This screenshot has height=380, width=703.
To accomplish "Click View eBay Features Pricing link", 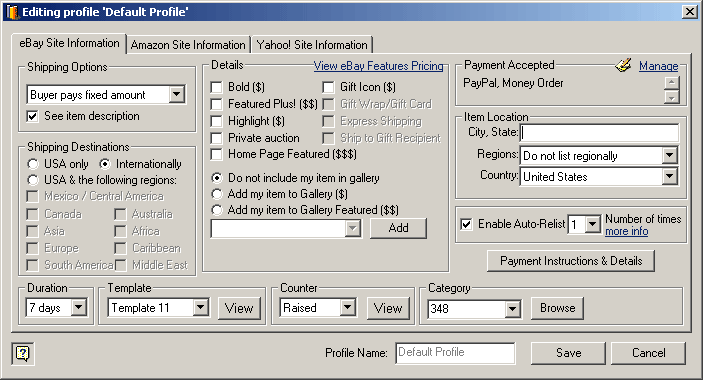I will point(378,66).
